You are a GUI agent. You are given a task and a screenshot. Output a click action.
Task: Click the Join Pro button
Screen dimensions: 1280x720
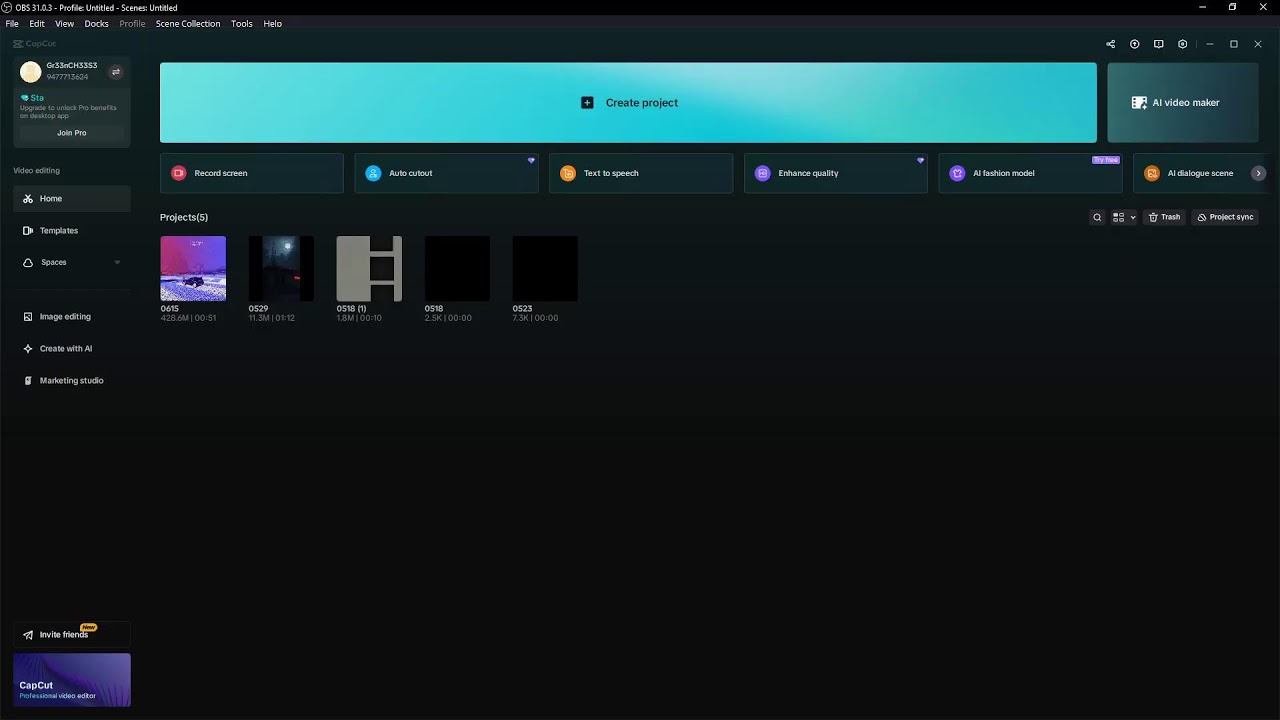[72, 133]
